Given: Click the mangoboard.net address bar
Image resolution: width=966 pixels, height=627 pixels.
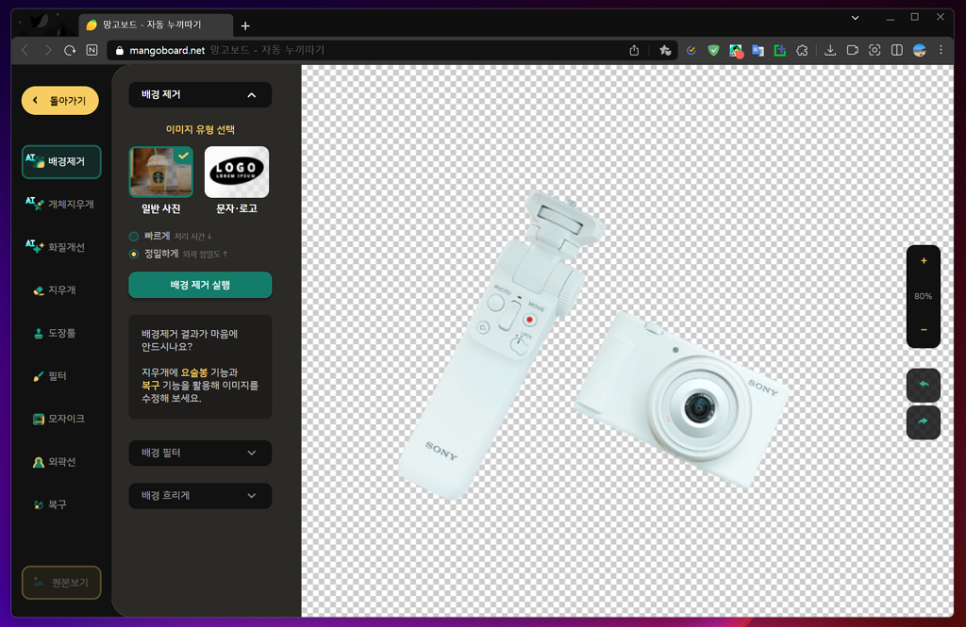Looking at the screenshot, I should click(370, 51).
